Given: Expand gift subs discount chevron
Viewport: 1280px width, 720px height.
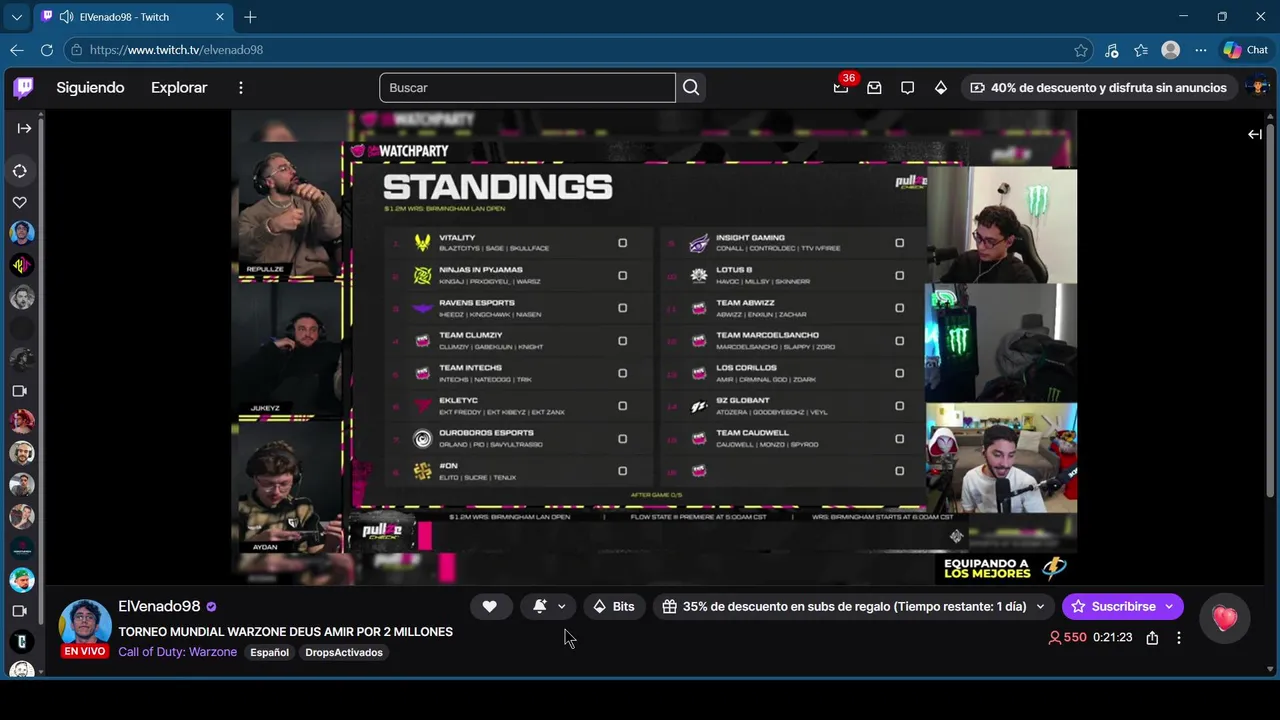Looking at the screenshot, I should pos(1040,606).
